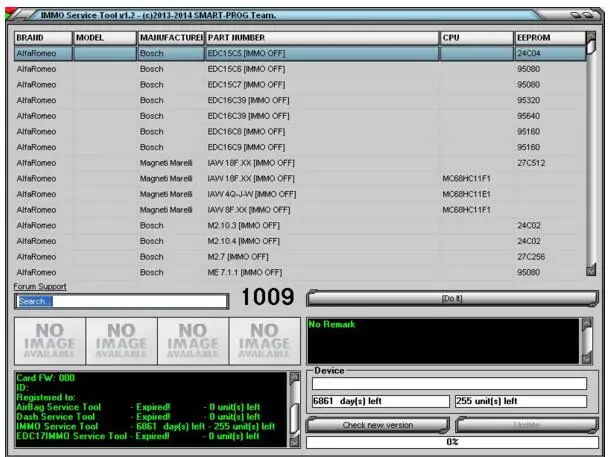Click the 1009 entry counter
The image size is (610, 457).
pos(268,297)
